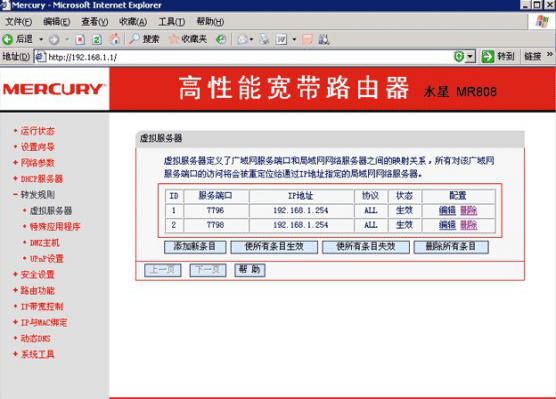Open the 文件(F) menu
The width and height of the screenshot is (556, 399).
coord(18,22)
